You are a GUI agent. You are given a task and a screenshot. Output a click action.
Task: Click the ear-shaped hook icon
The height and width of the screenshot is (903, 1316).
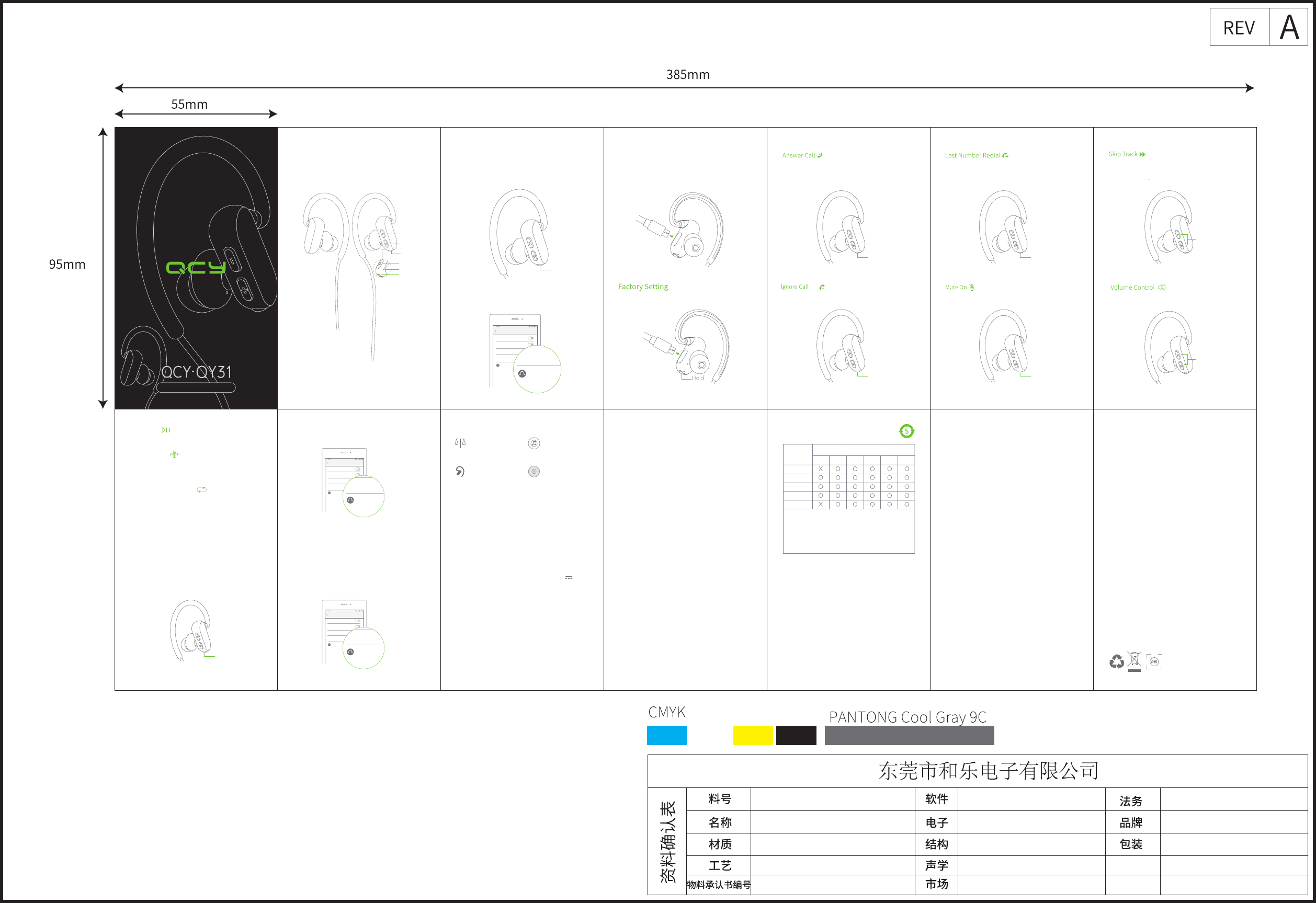(460, 472)
